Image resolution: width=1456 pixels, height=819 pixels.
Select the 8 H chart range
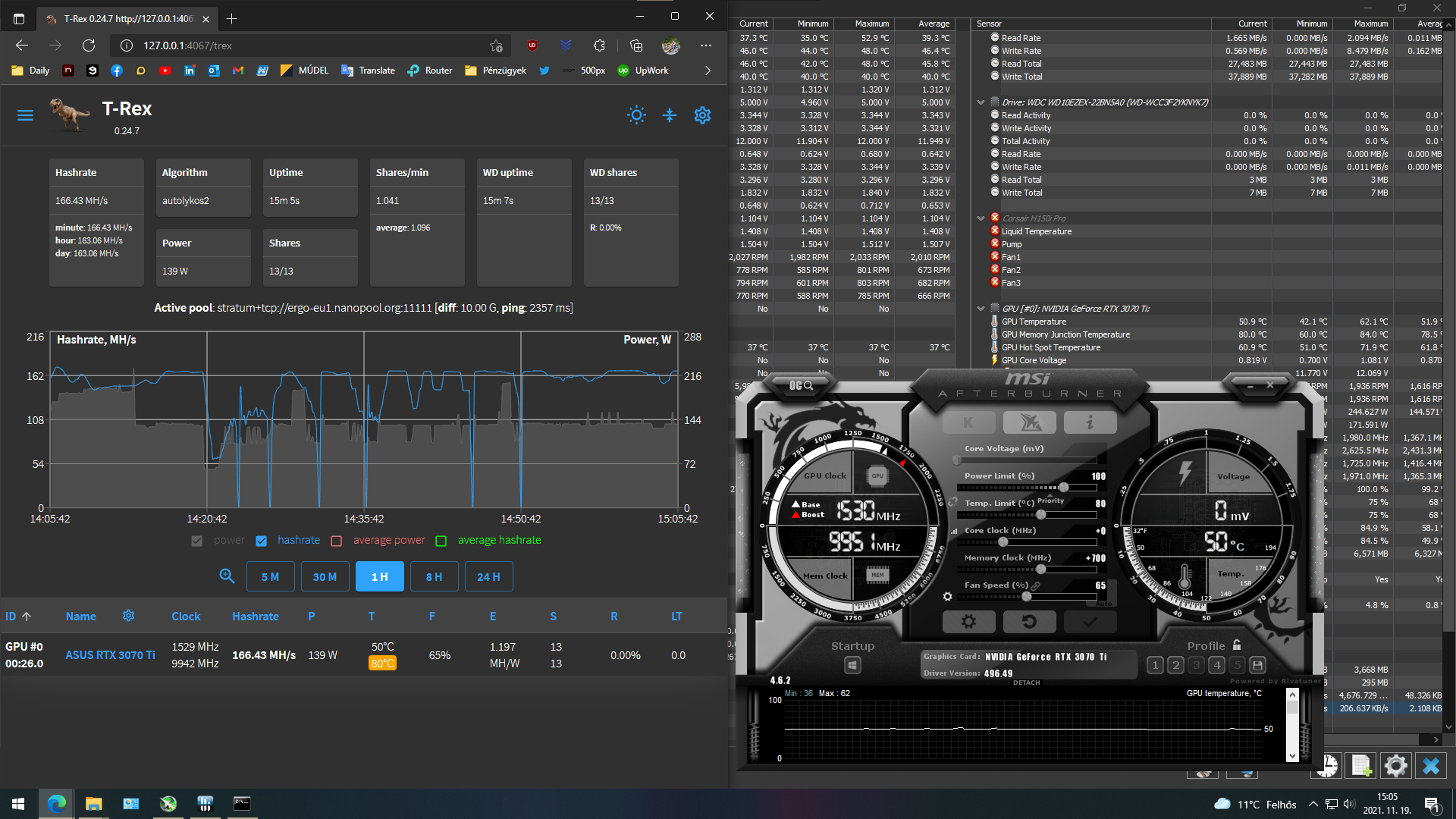pyautogui.click(x=434, y=576)
